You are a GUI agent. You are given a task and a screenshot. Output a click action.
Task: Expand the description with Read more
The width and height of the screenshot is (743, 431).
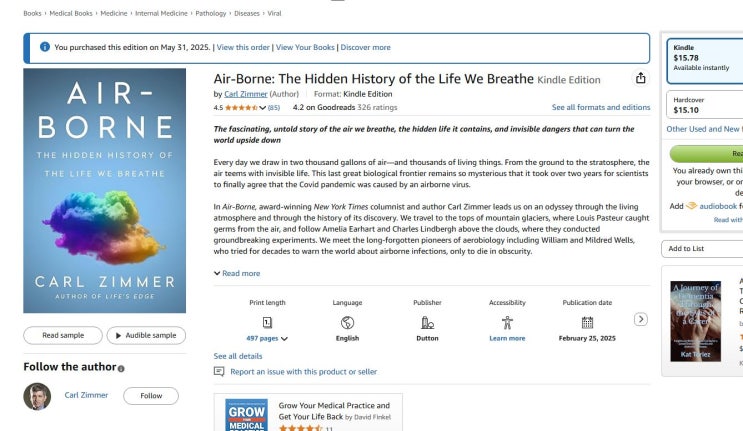(x=237, y=273)
